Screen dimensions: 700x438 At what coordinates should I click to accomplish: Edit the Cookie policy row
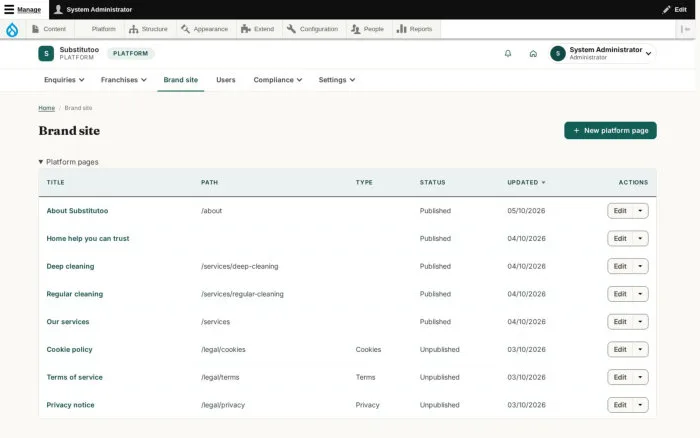620,349
